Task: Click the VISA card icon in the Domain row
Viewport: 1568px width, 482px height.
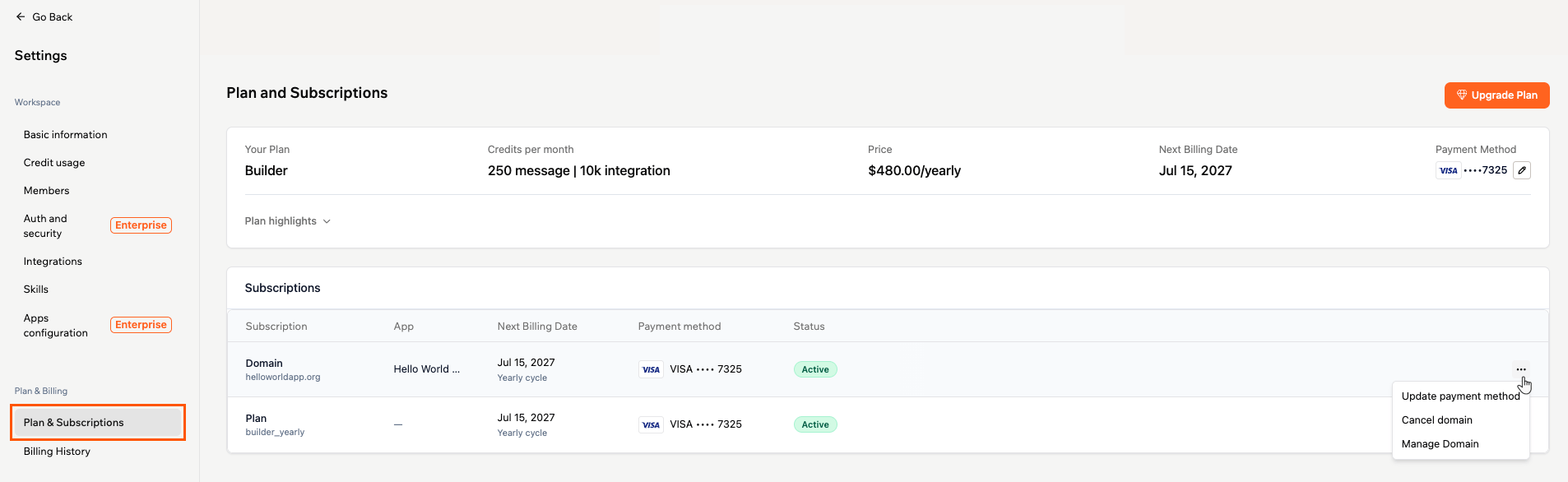Action: click(x=651, y=369)
